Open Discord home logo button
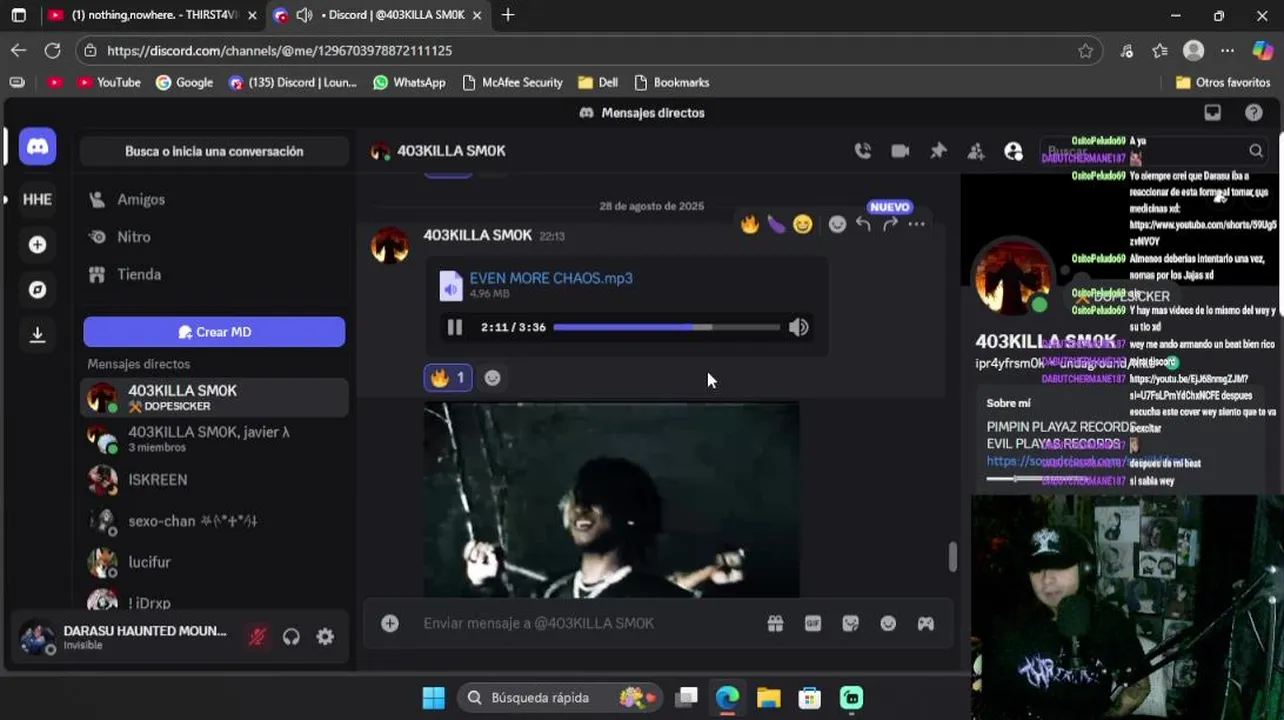Screen dimensions: 1284x720 (37, 147)
